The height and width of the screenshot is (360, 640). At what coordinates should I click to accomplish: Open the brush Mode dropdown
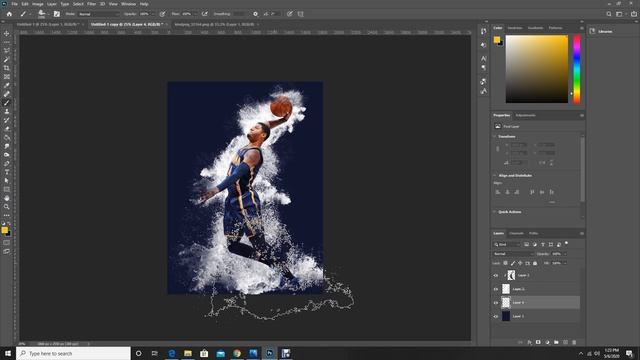(x=98, y=14)
